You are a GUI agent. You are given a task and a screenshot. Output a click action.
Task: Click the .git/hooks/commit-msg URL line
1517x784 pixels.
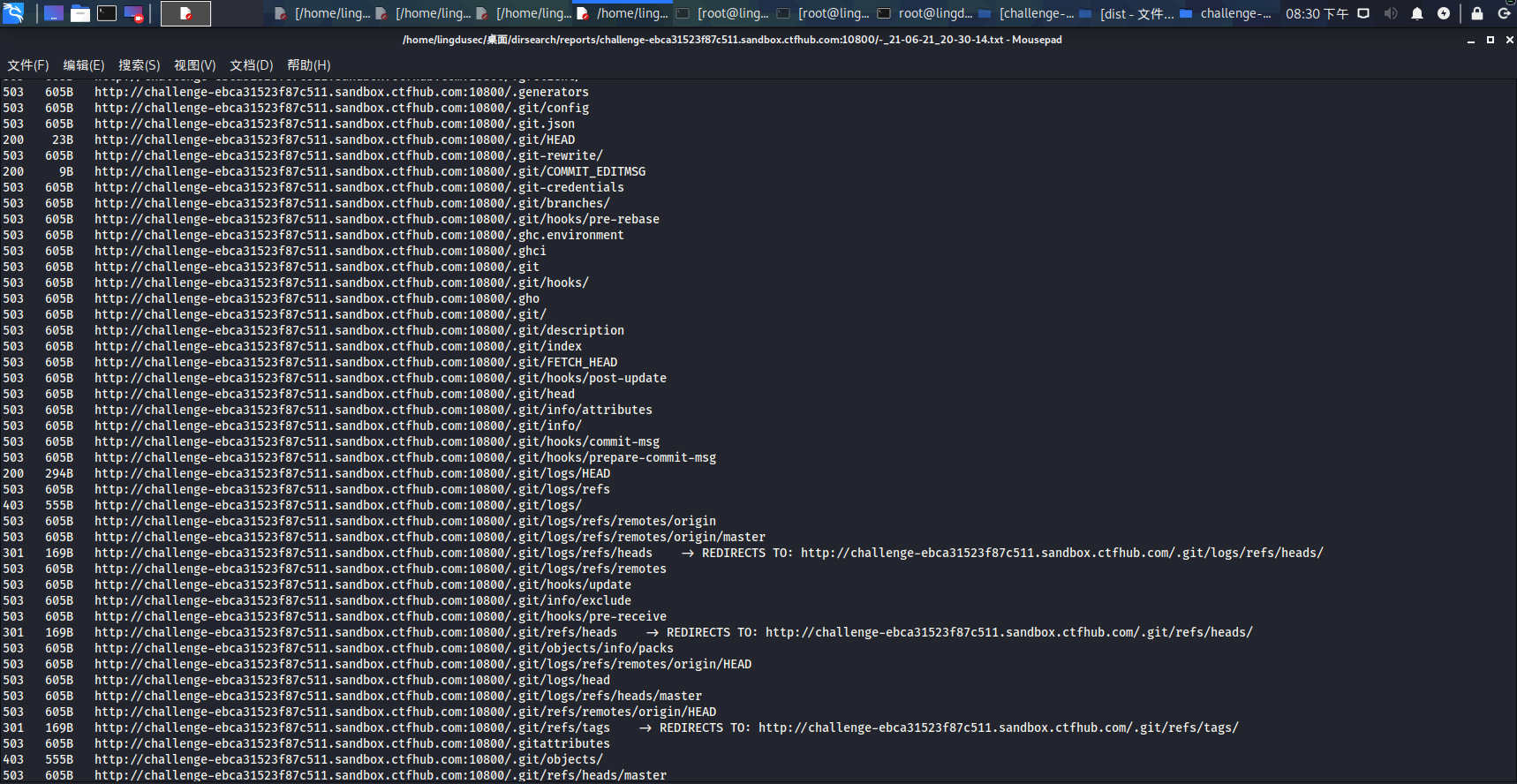click(x=377, y=441)
